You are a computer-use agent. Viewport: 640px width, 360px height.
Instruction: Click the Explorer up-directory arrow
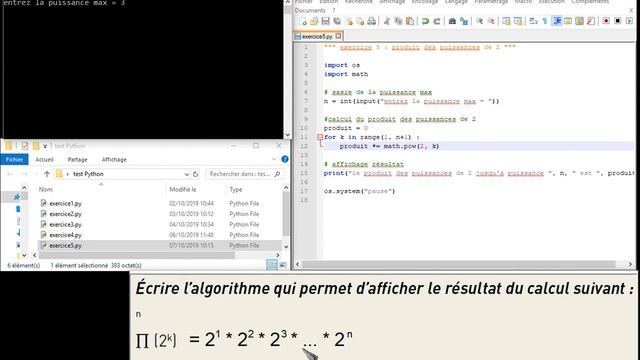pos(47,174)
